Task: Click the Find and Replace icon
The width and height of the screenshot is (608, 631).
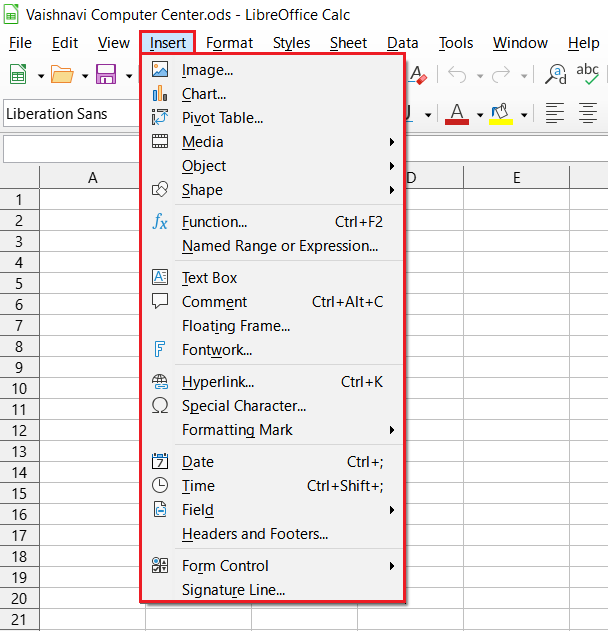Action: click(556, 74)
